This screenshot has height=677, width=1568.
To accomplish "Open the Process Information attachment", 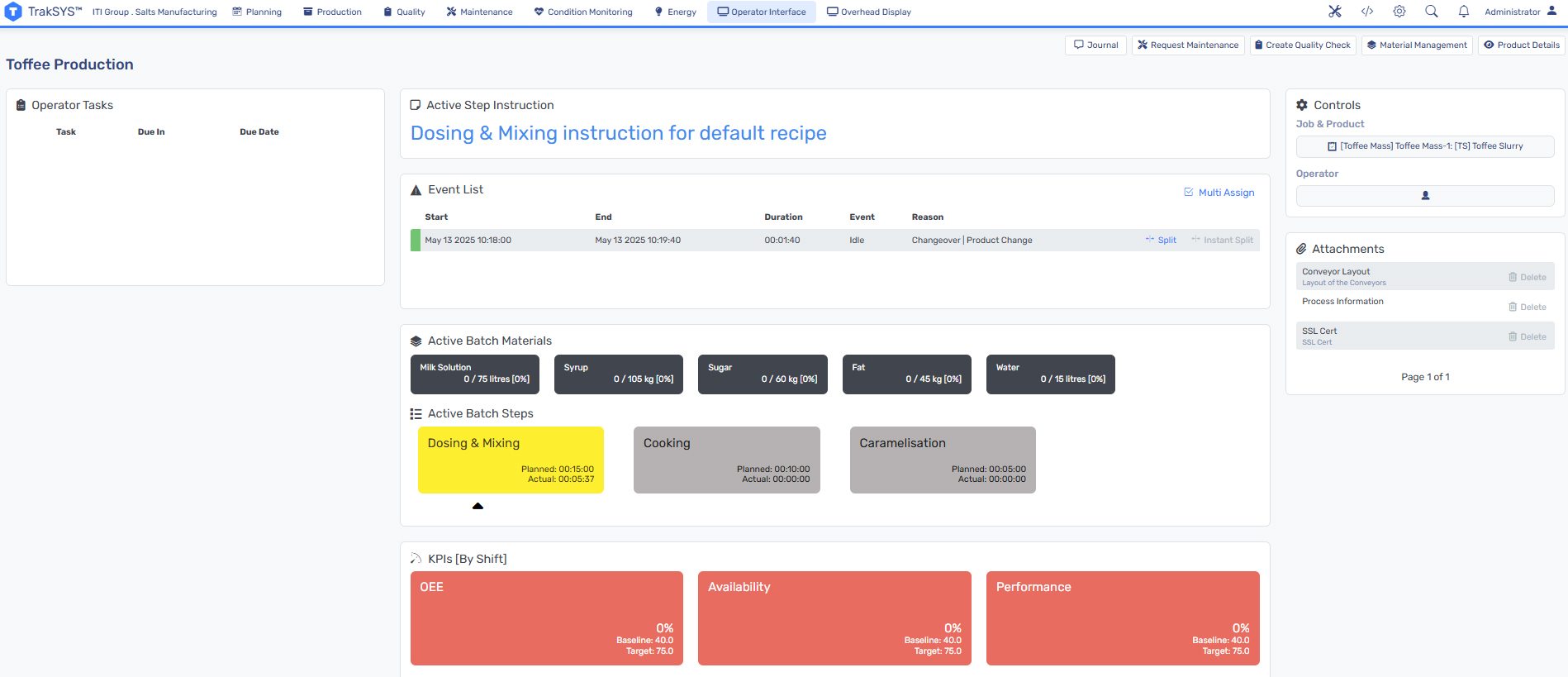I will pyautogui.click(x=1342, y=302).
